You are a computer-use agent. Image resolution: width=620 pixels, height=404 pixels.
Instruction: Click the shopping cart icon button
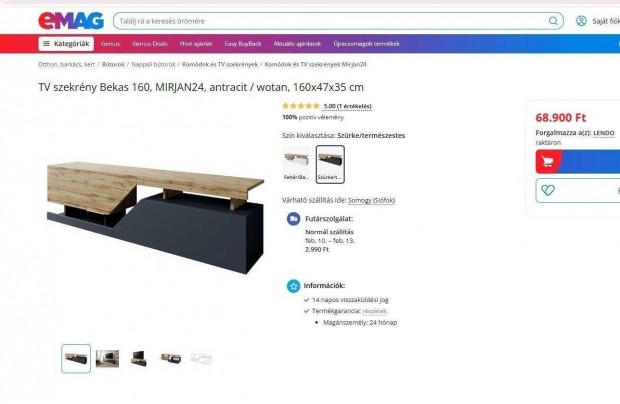(x=548, y=162)
